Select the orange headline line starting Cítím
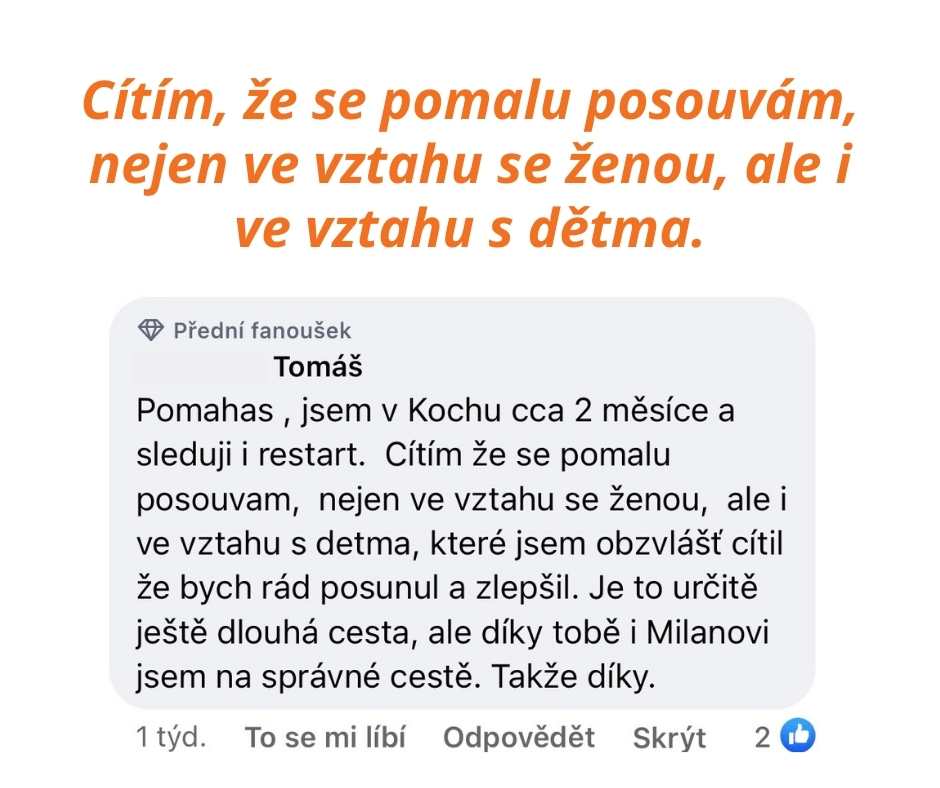Viewport: 940px width, 788px height. pyautogui.click(x=469, y=101)
